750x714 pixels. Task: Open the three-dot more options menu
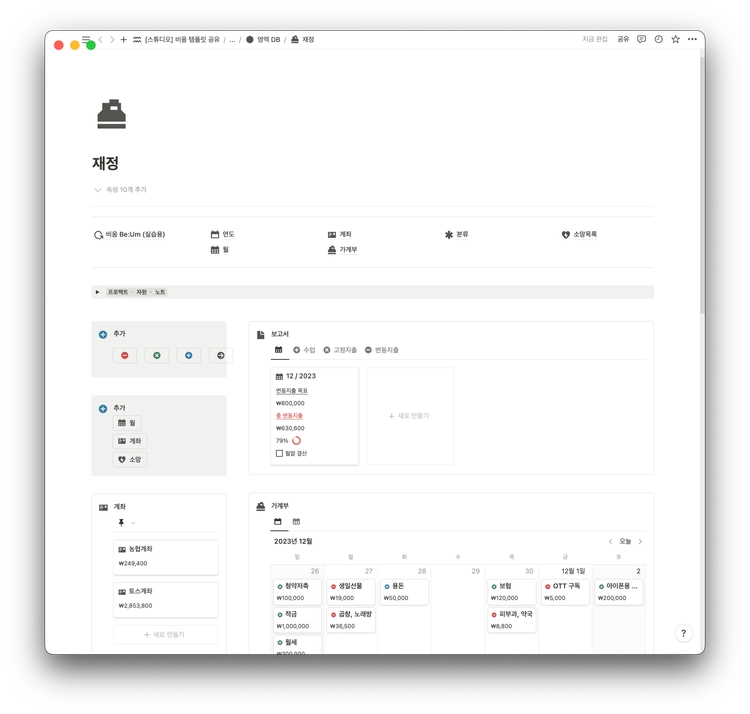tap(692, 39)
